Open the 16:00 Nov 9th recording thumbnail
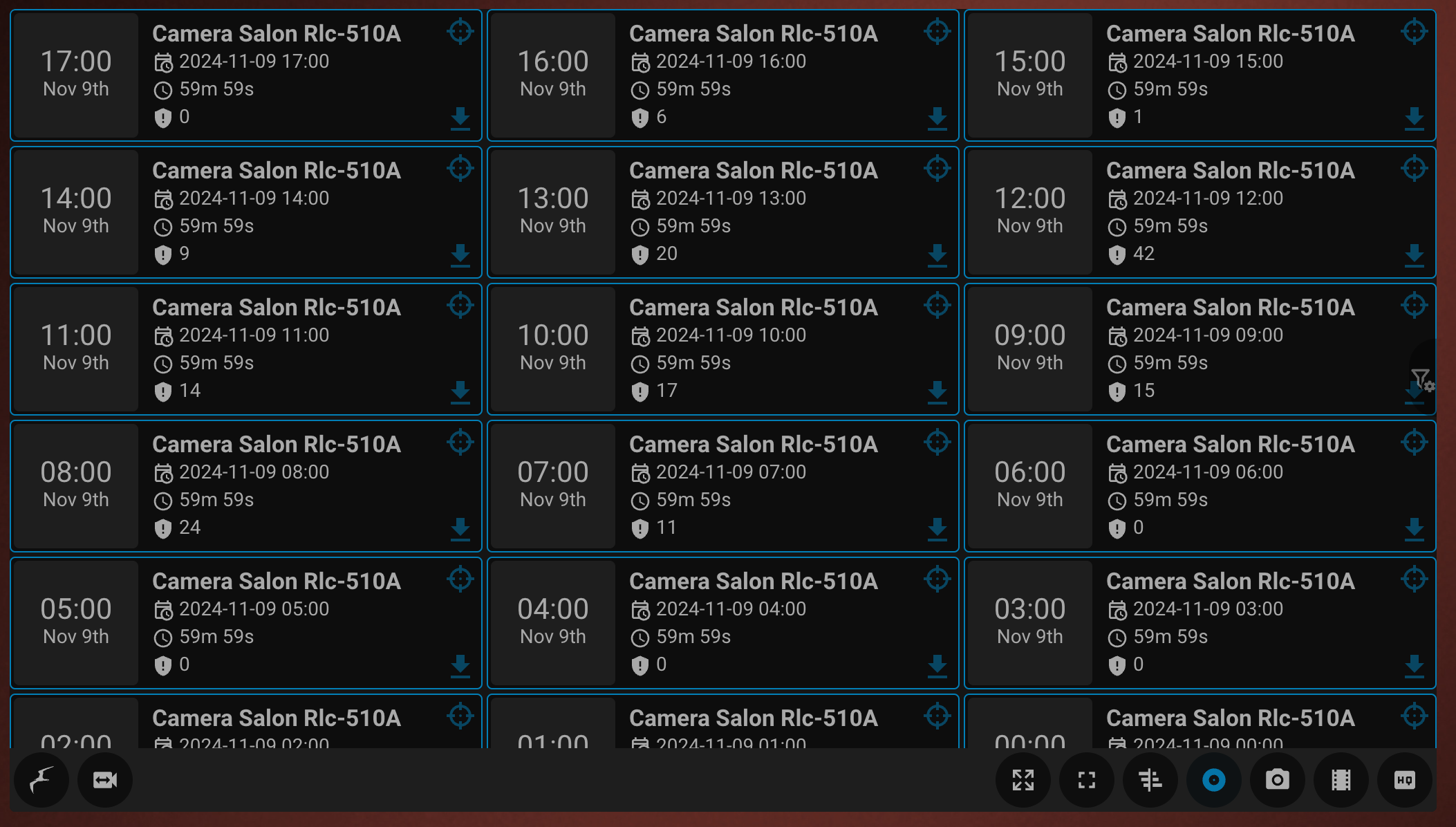 tap(553, 75)
